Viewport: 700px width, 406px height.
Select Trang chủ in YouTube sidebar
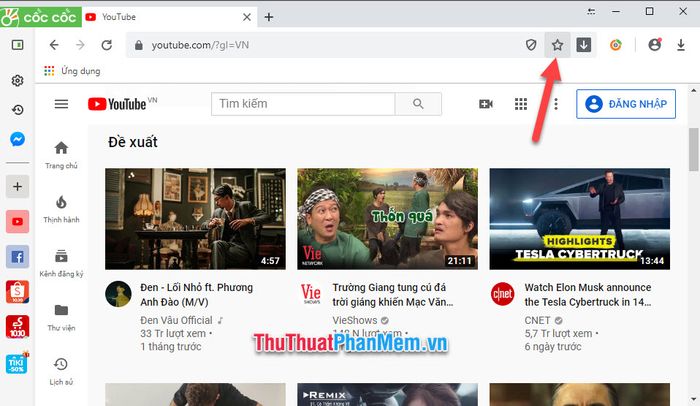click(x=61, y=155)
